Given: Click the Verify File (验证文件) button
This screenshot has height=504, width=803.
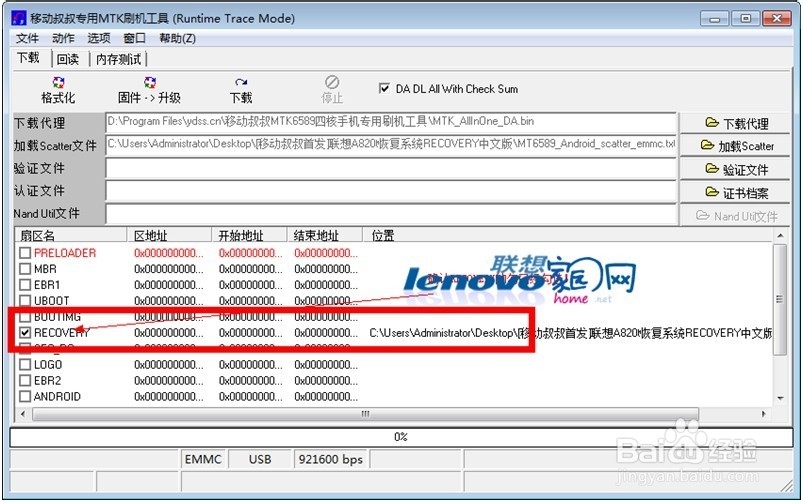Looking at the screenshot, I should tap(734, 169).
